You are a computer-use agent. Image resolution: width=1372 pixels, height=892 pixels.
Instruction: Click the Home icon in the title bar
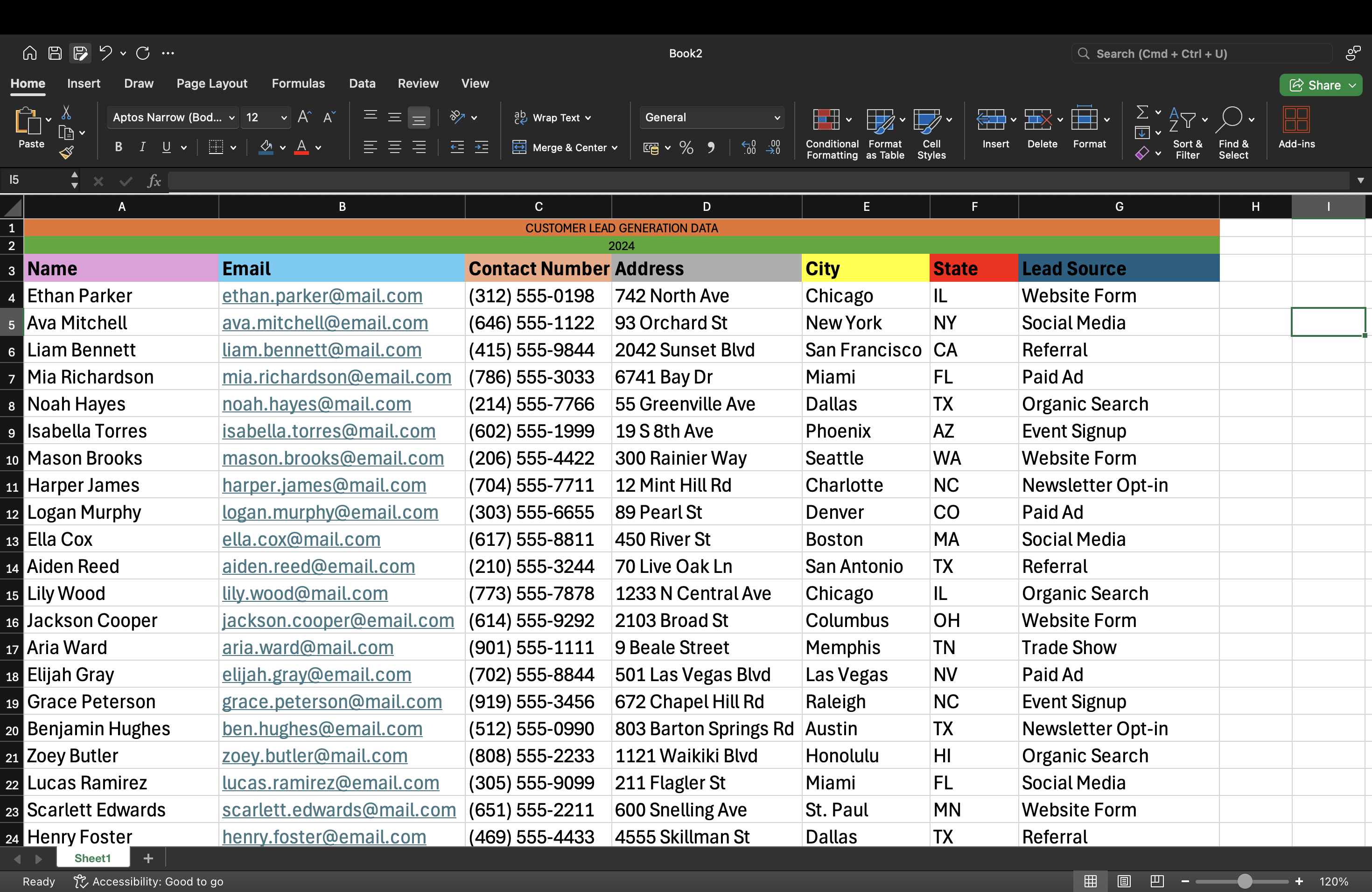(x=29, y=53)
